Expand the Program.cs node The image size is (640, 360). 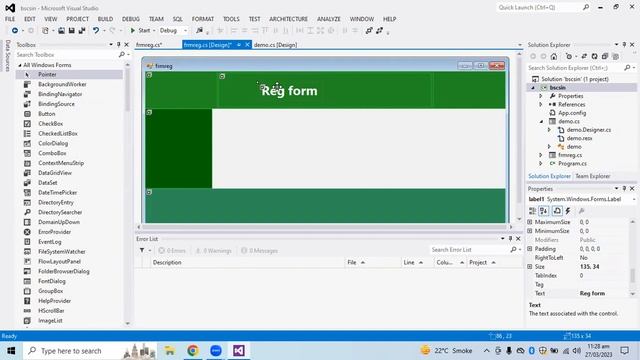tap(541, 163)
